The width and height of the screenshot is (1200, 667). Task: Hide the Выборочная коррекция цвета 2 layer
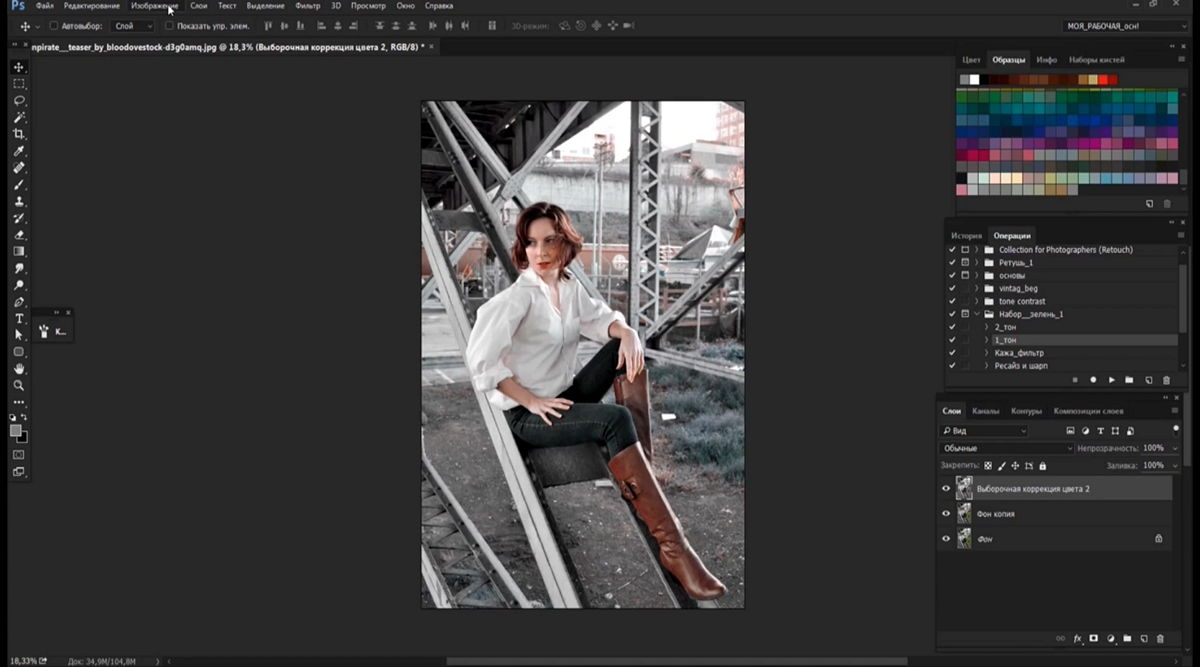(946, 488)
